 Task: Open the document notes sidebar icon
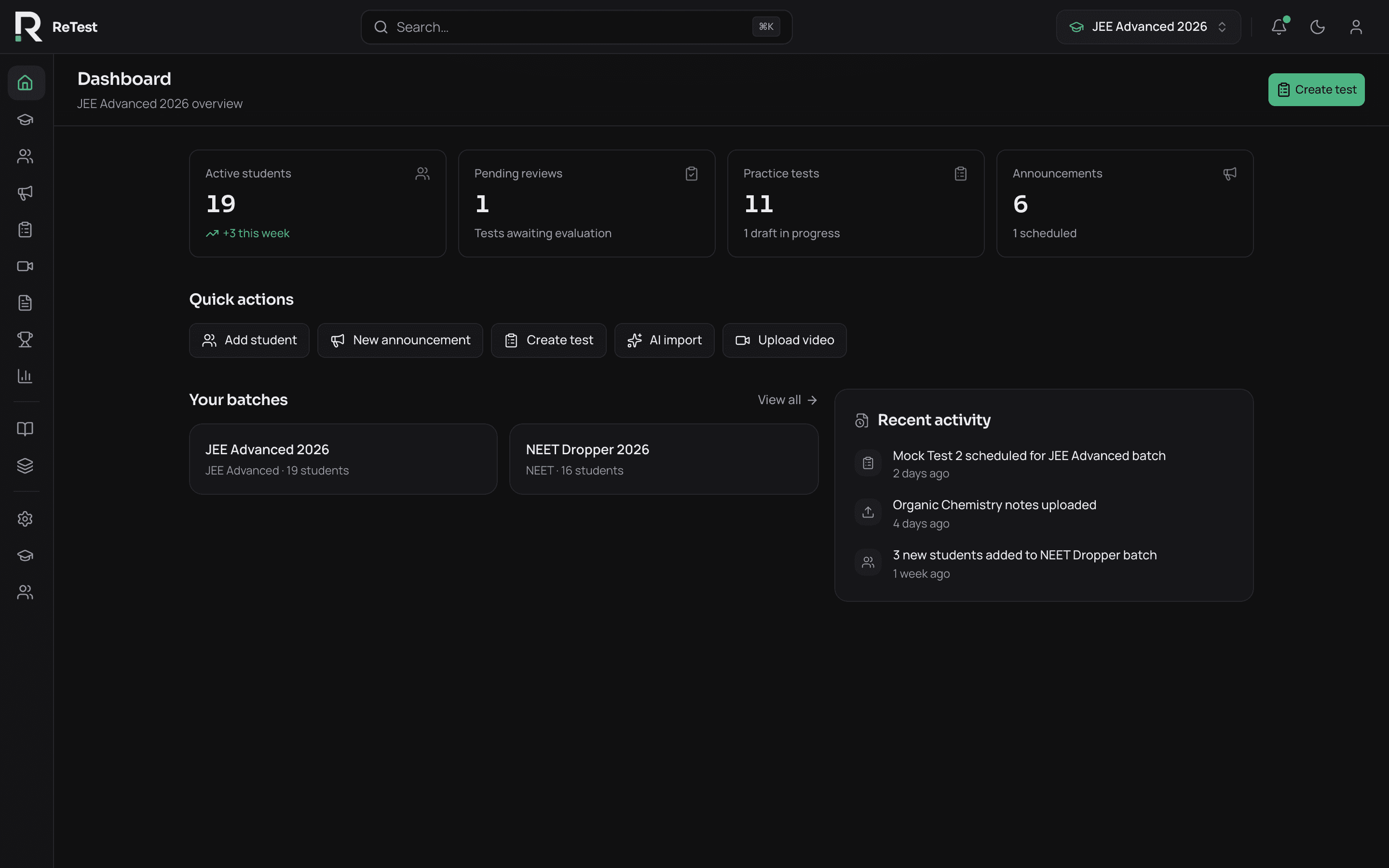tap(25, 302)
